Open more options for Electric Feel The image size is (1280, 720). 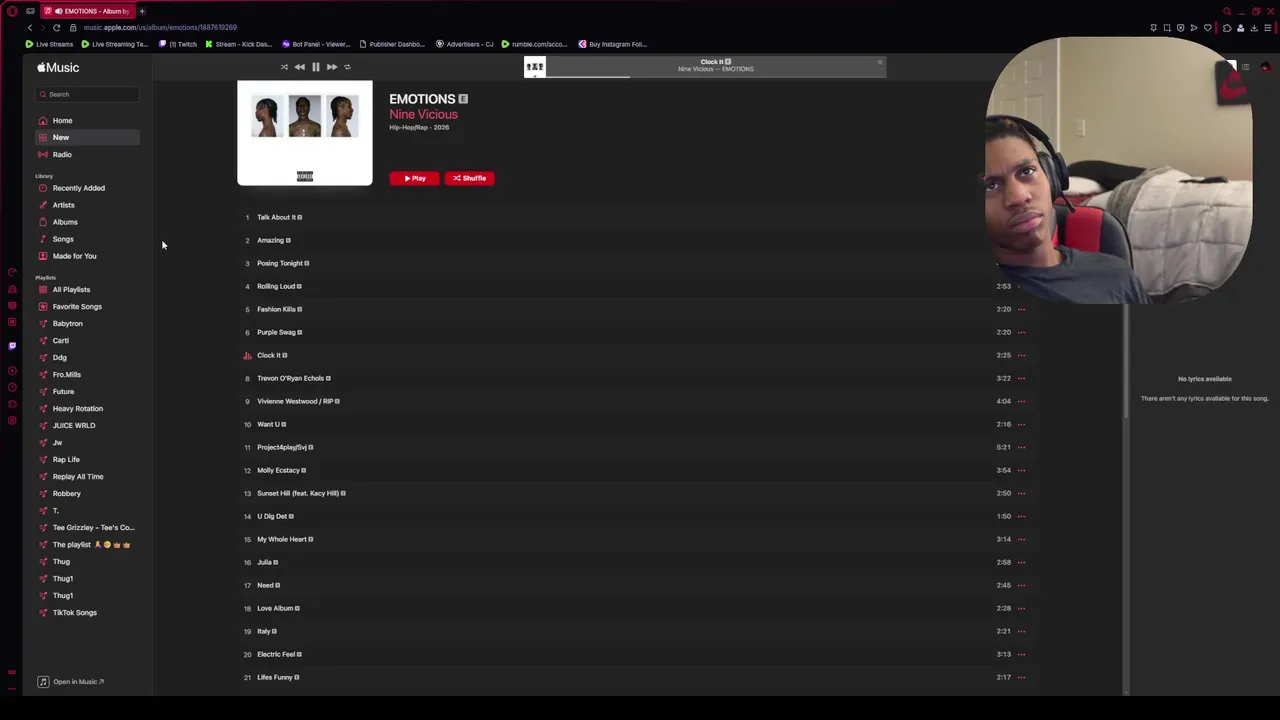[1021, 654]
